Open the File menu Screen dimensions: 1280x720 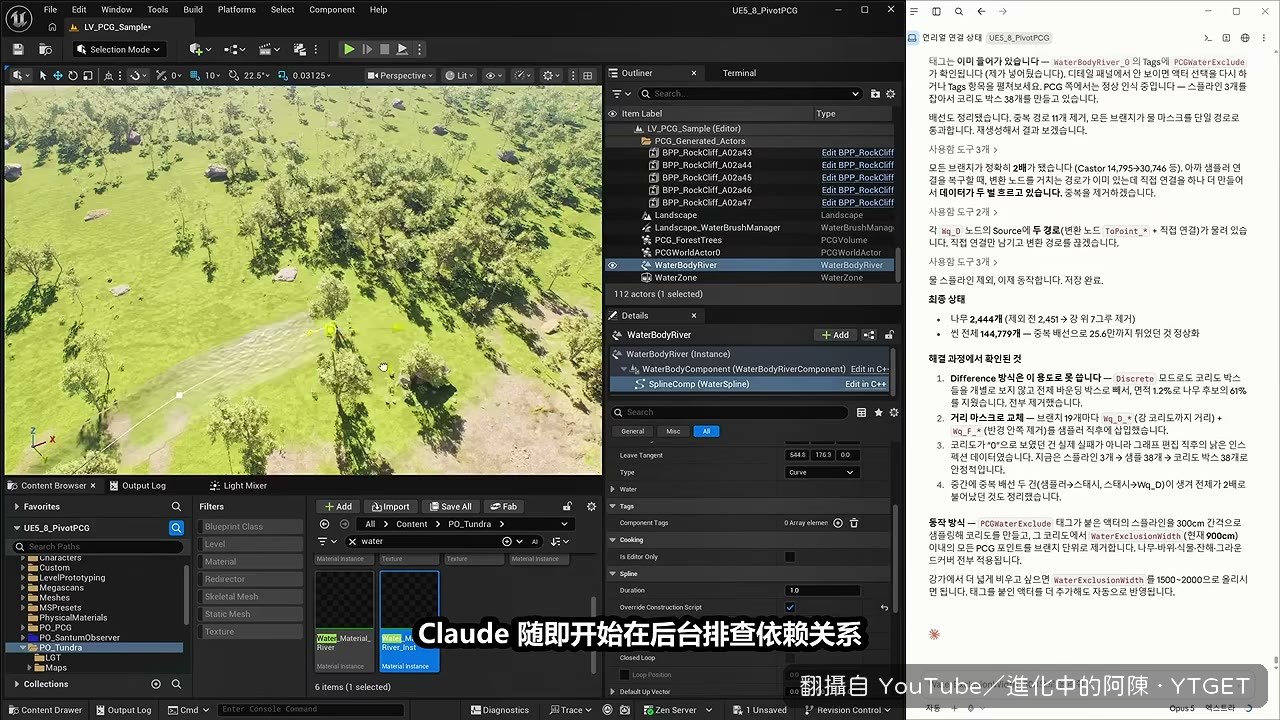coord(50,10)
